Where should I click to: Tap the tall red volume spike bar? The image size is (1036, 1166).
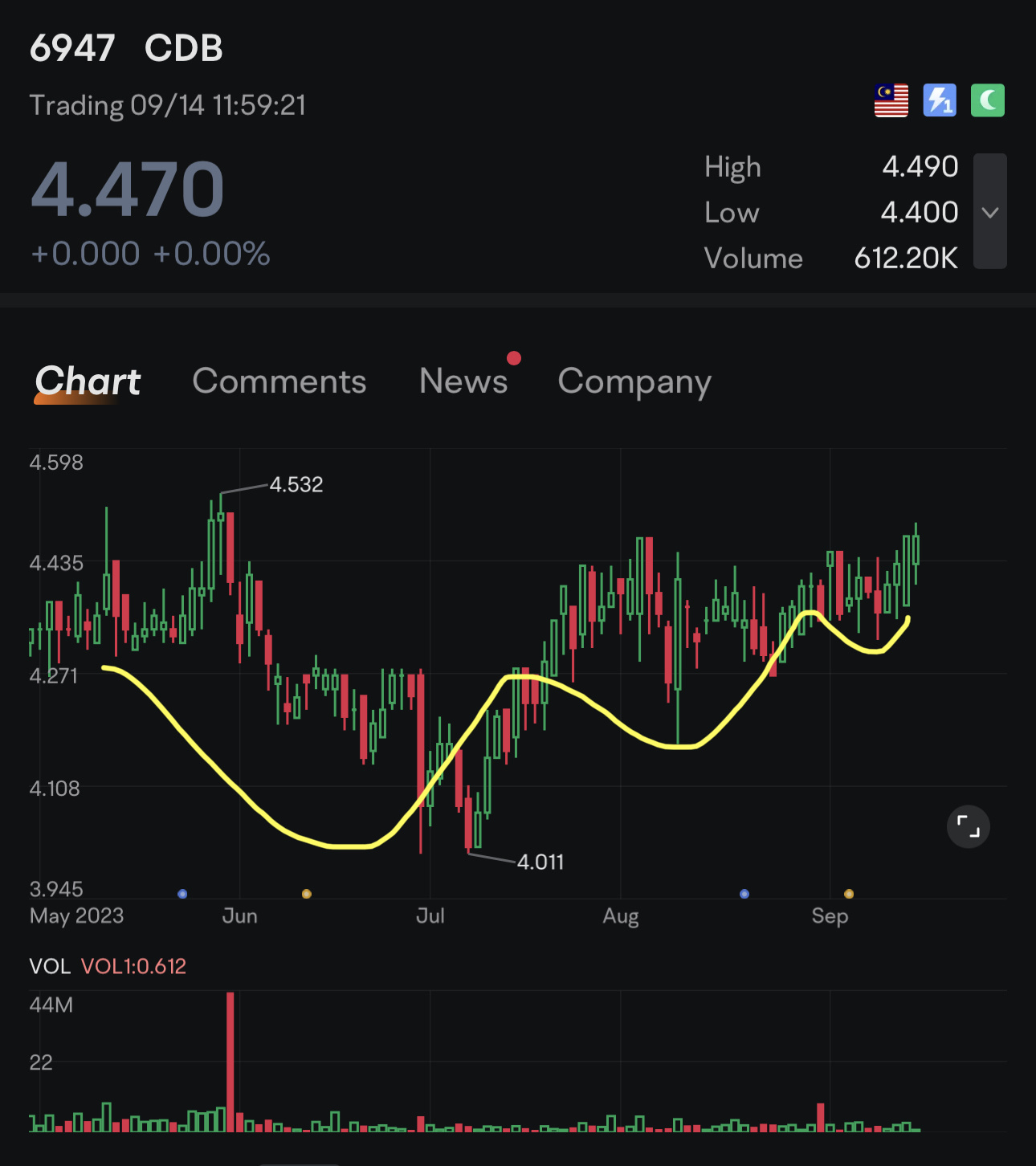point(230,1062)
